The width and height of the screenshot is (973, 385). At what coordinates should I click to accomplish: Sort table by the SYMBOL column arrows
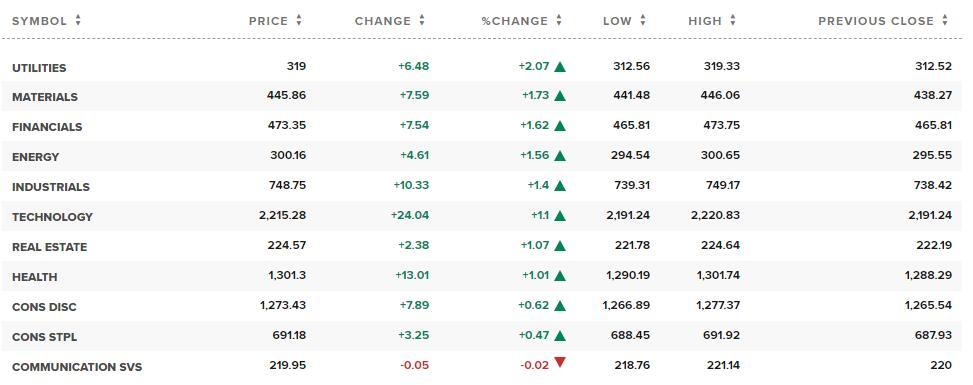coord(78,20)
